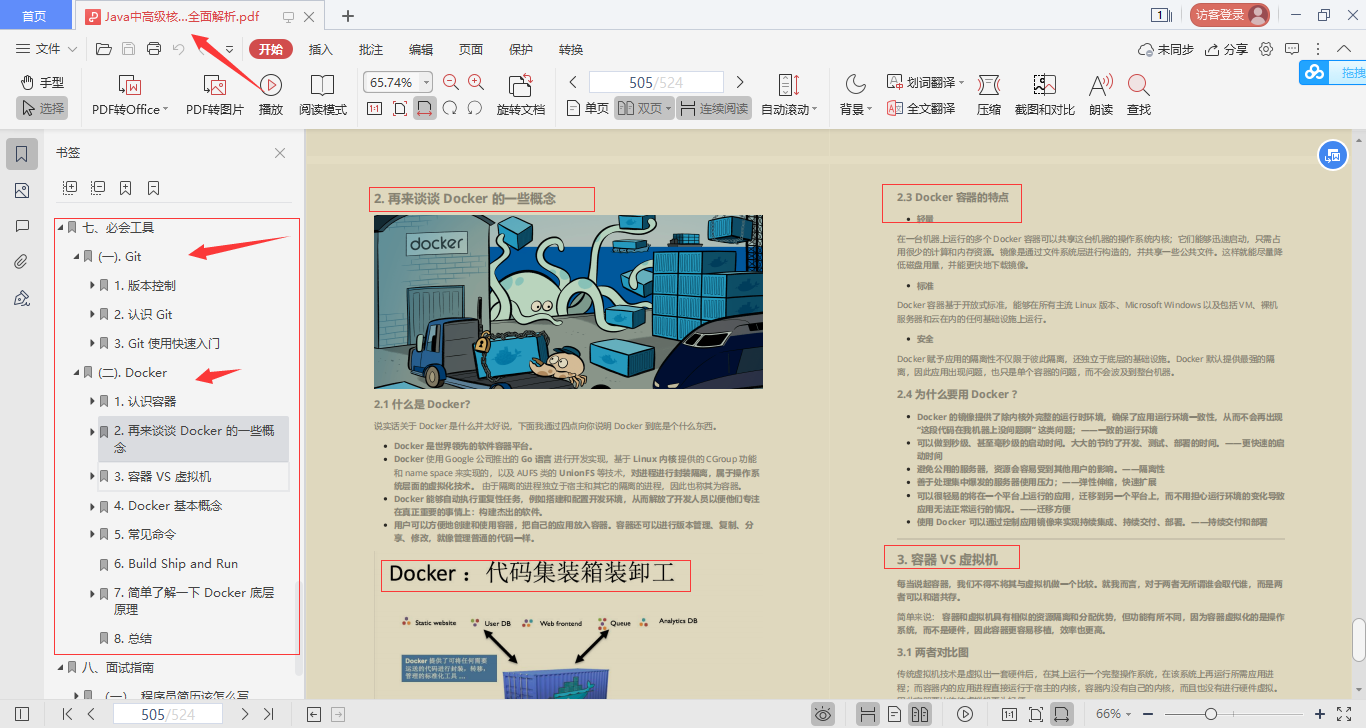Select bookmark 6. Build Ship and Run
Screen dimensions: 1366x728
click(x=175, y=564)
